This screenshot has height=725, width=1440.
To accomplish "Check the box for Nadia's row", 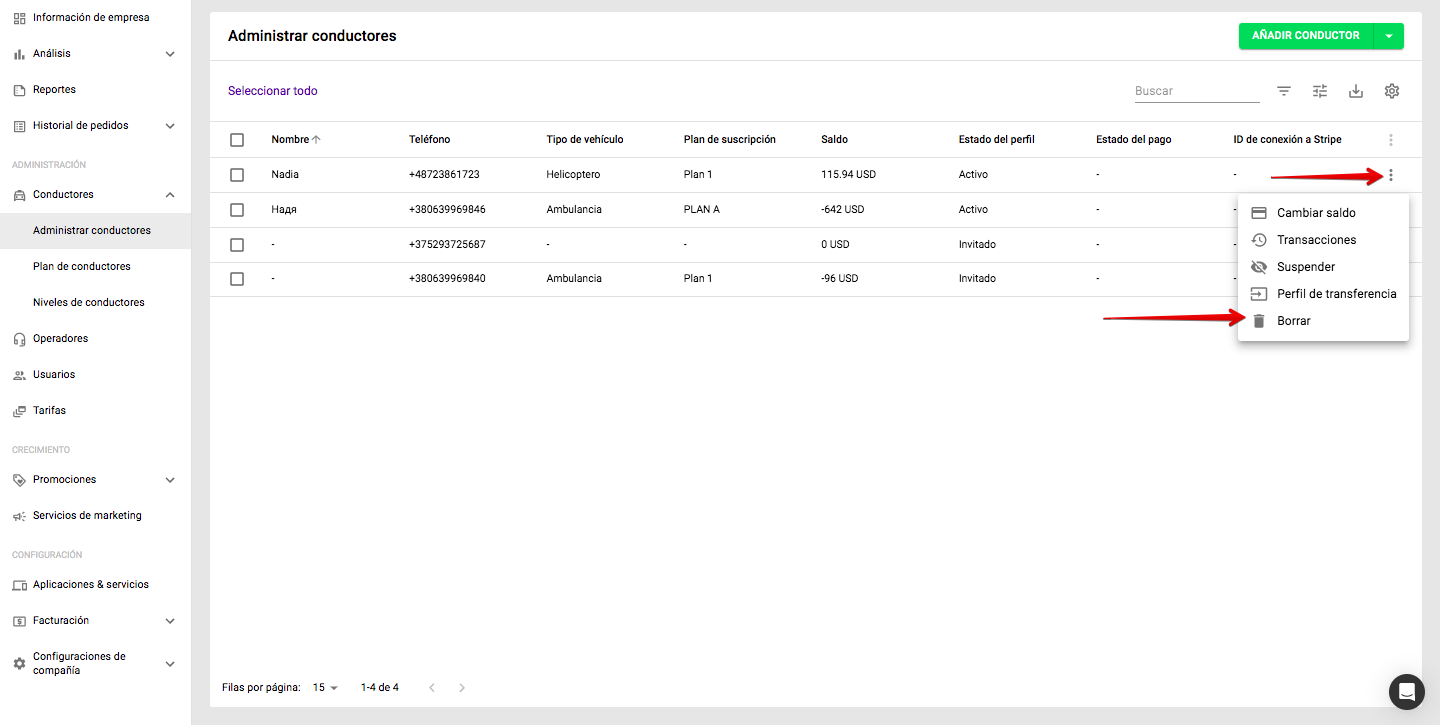I will point(237,175).
